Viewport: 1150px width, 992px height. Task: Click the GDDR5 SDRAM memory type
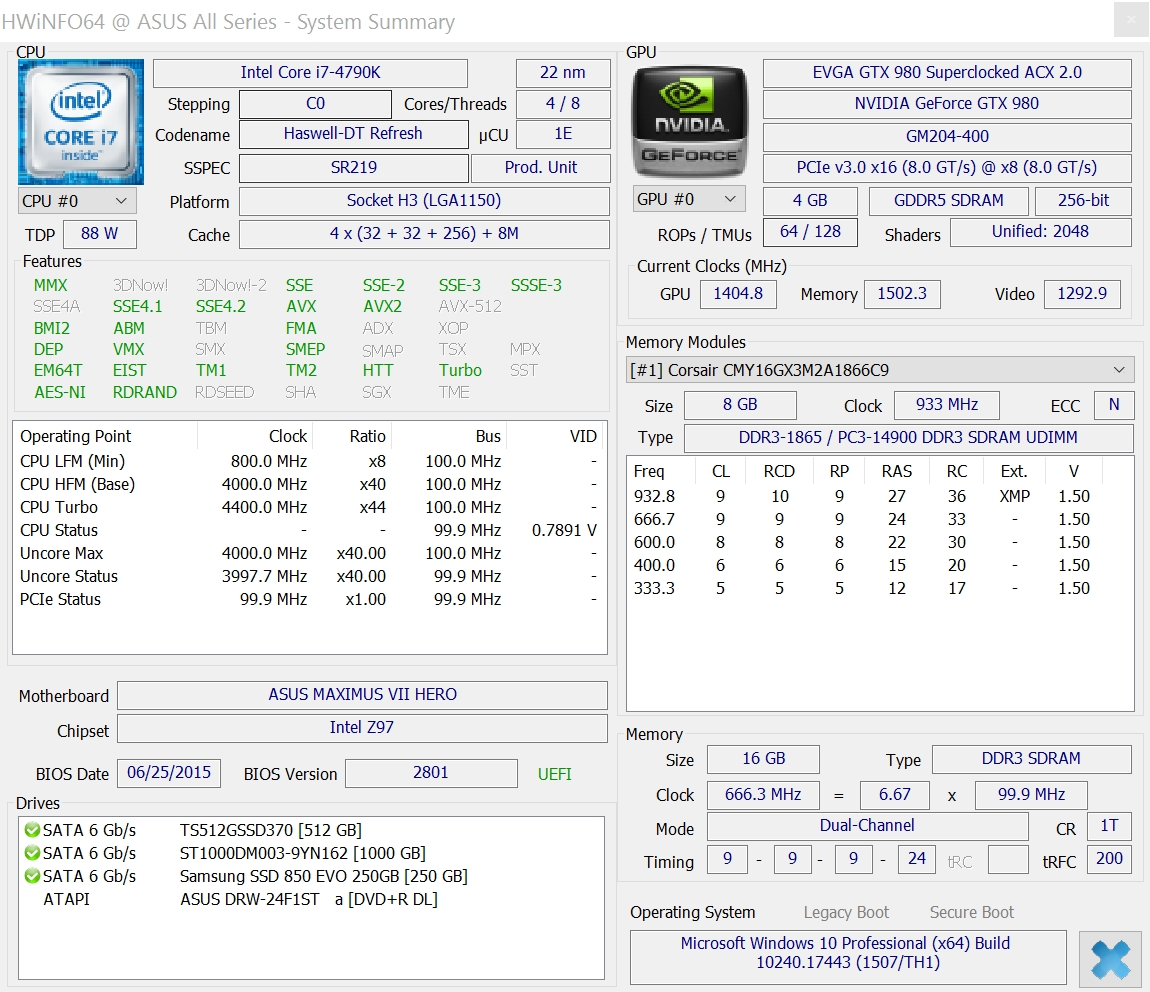pyautogui.click(x=948, y=200)
